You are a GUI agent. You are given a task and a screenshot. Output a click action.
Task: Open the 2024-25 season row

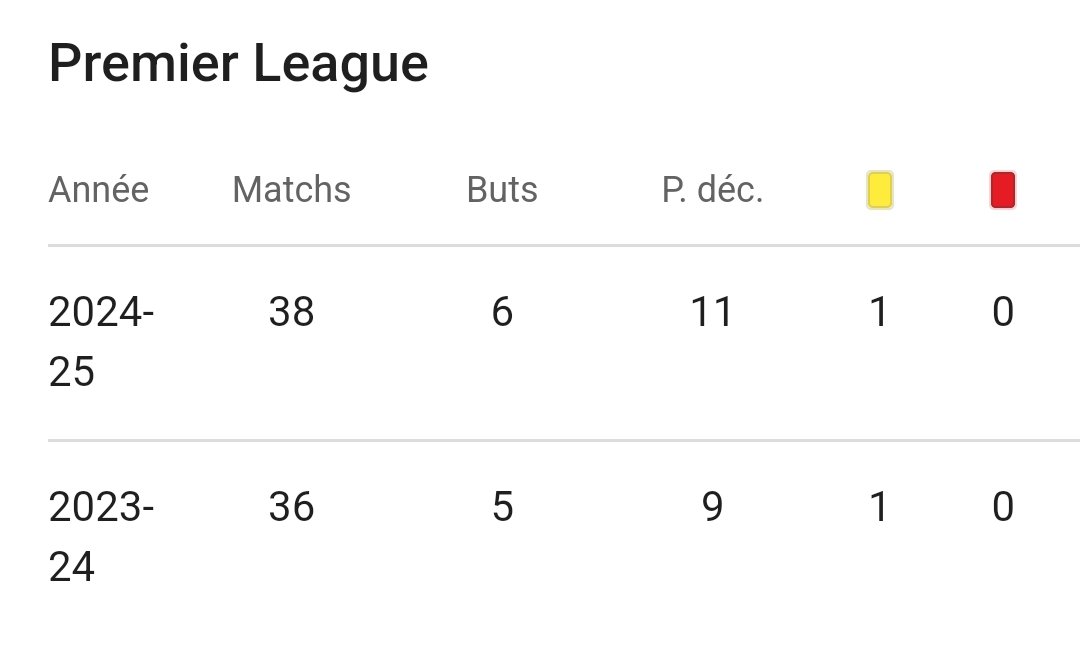(564, 342)
